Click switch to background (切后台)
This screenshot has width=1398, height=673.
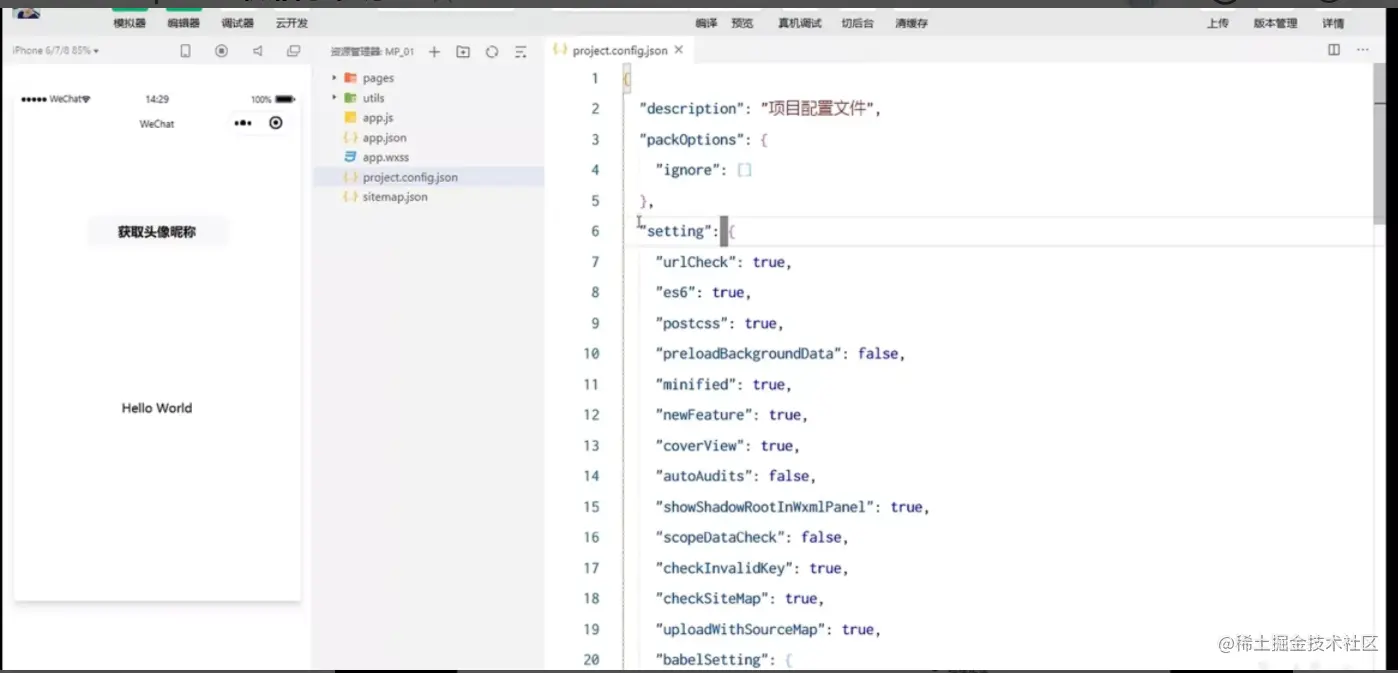(857, 23)
